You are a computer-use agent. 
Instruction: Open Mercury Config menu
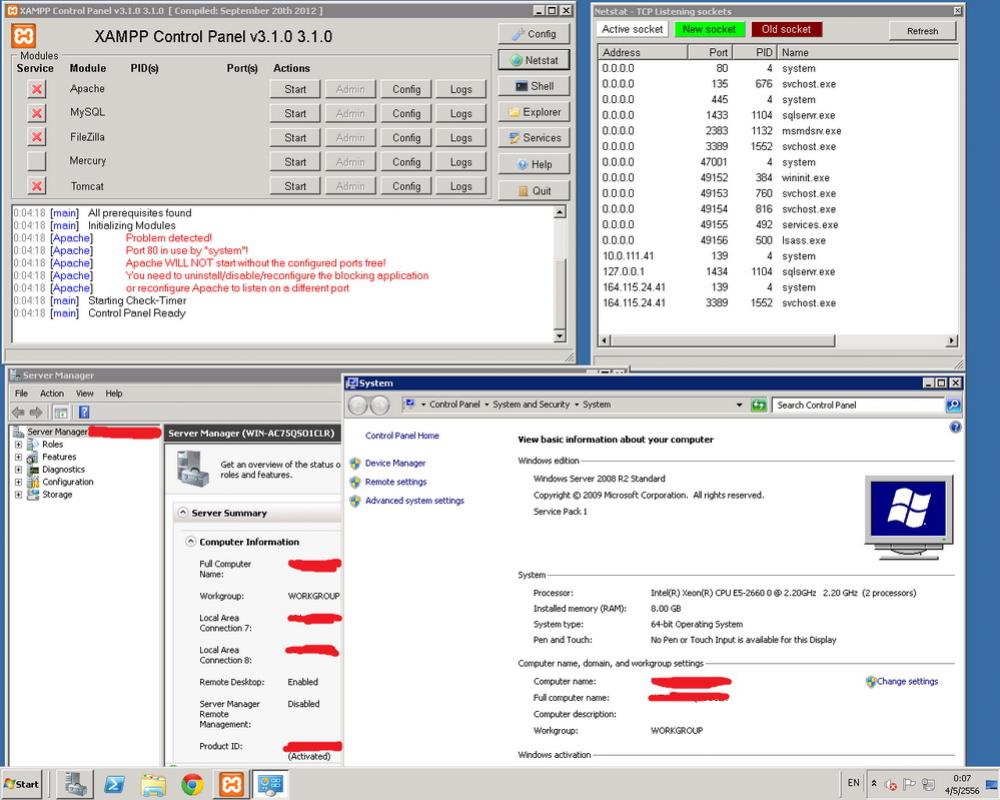tap(406, 162)
